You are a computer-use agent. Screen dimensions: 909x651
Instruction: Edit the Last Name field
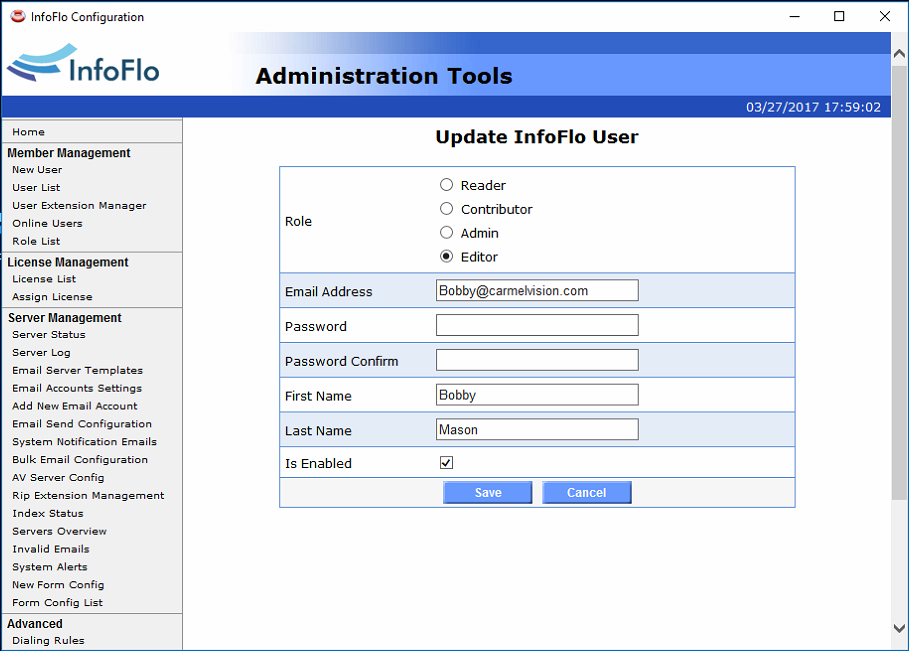click(x=537, y=430)
